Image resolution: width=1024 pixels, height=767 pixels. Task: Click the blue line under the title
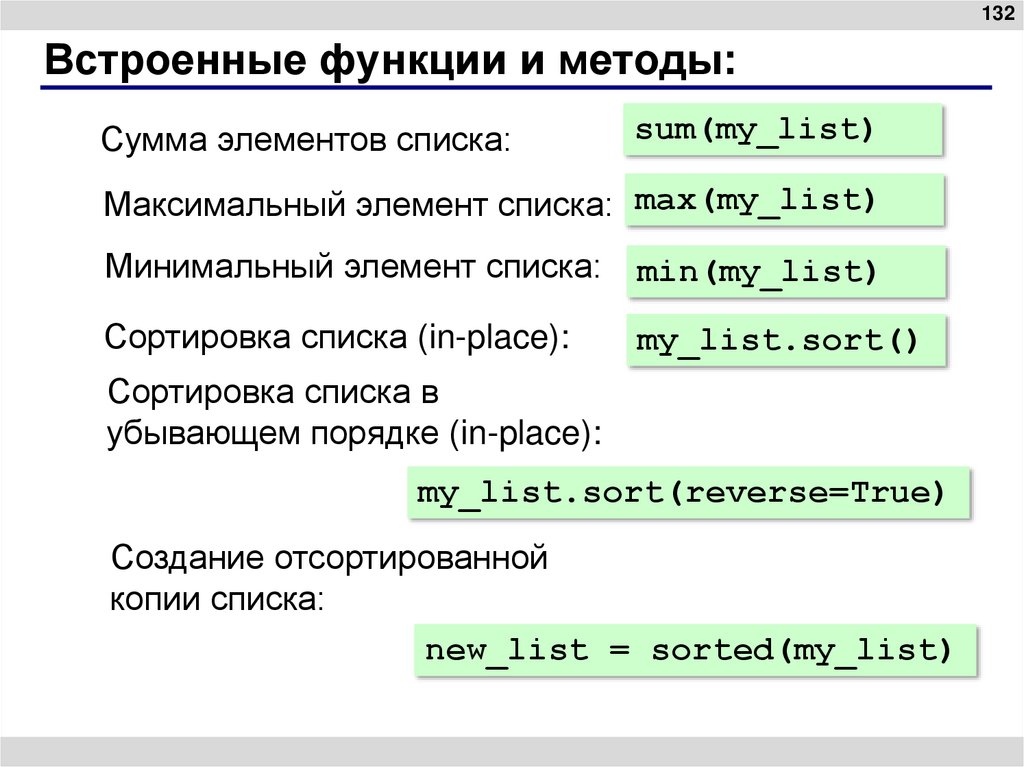(x=516, y=88)
